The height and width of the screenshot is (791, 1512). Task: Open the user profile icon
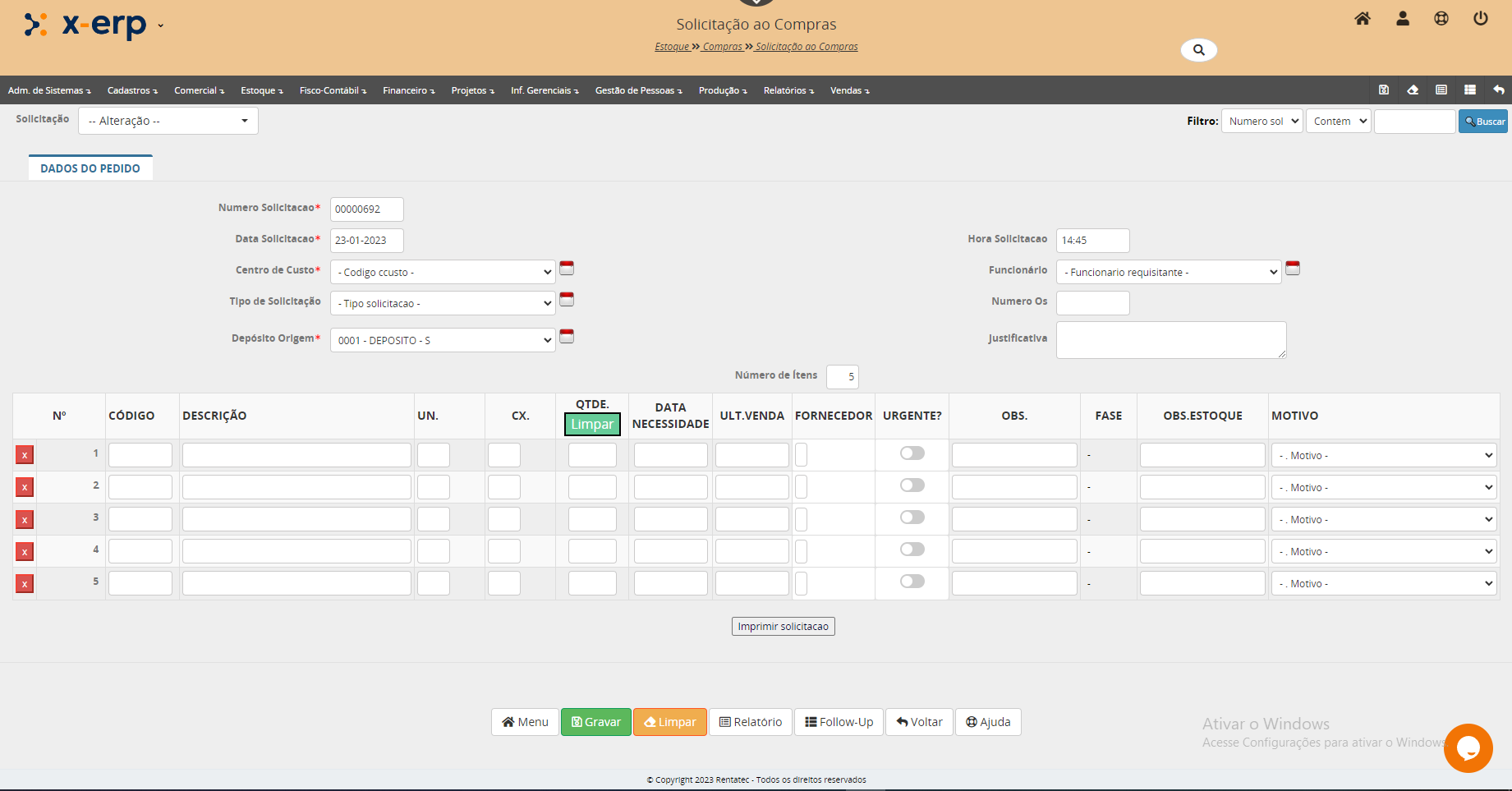1403,19
